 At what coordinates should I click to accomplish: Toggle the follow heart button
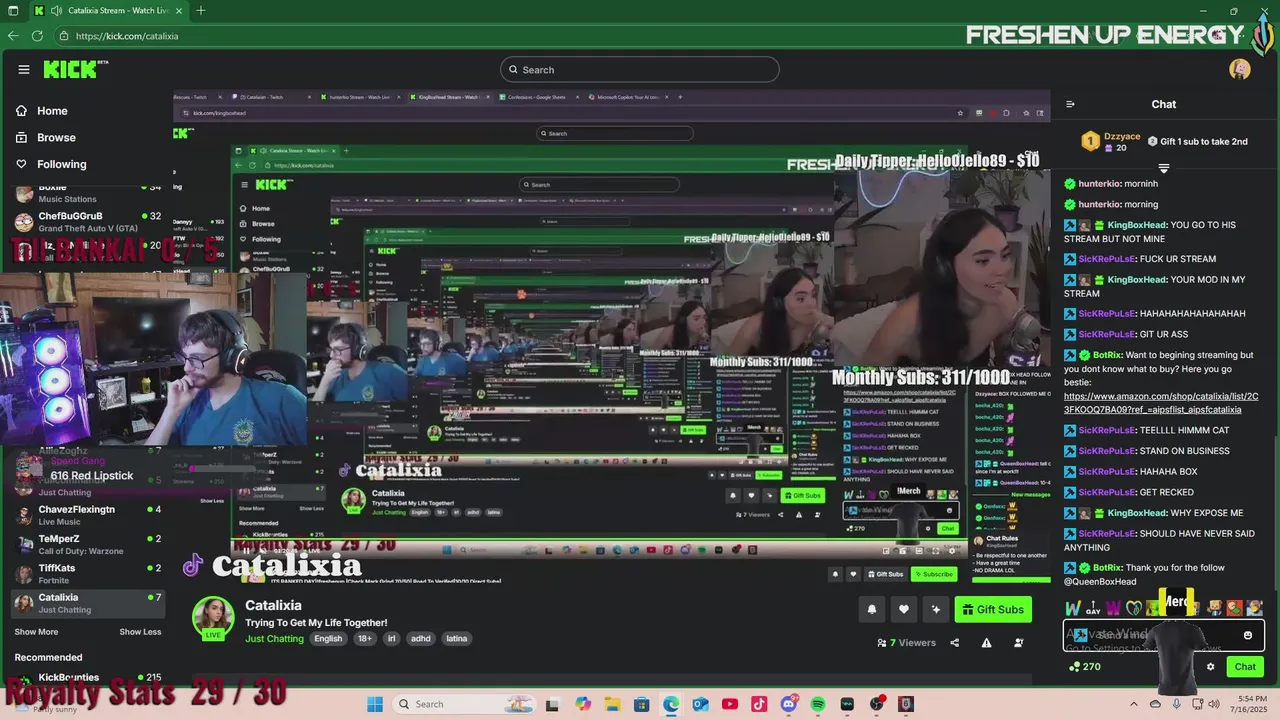(x=904, y=609)
